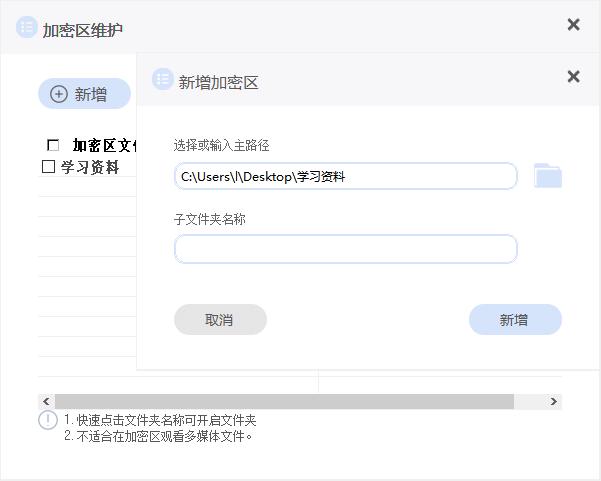Toggle the select-all checkbox in the table header
The image size is (601, 481).
(x=53, y=145)
